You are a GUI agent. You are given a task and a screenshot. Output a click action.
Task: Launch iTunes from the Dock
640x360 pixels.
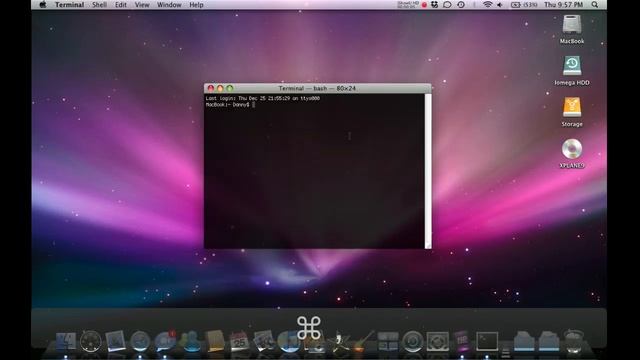289,342
